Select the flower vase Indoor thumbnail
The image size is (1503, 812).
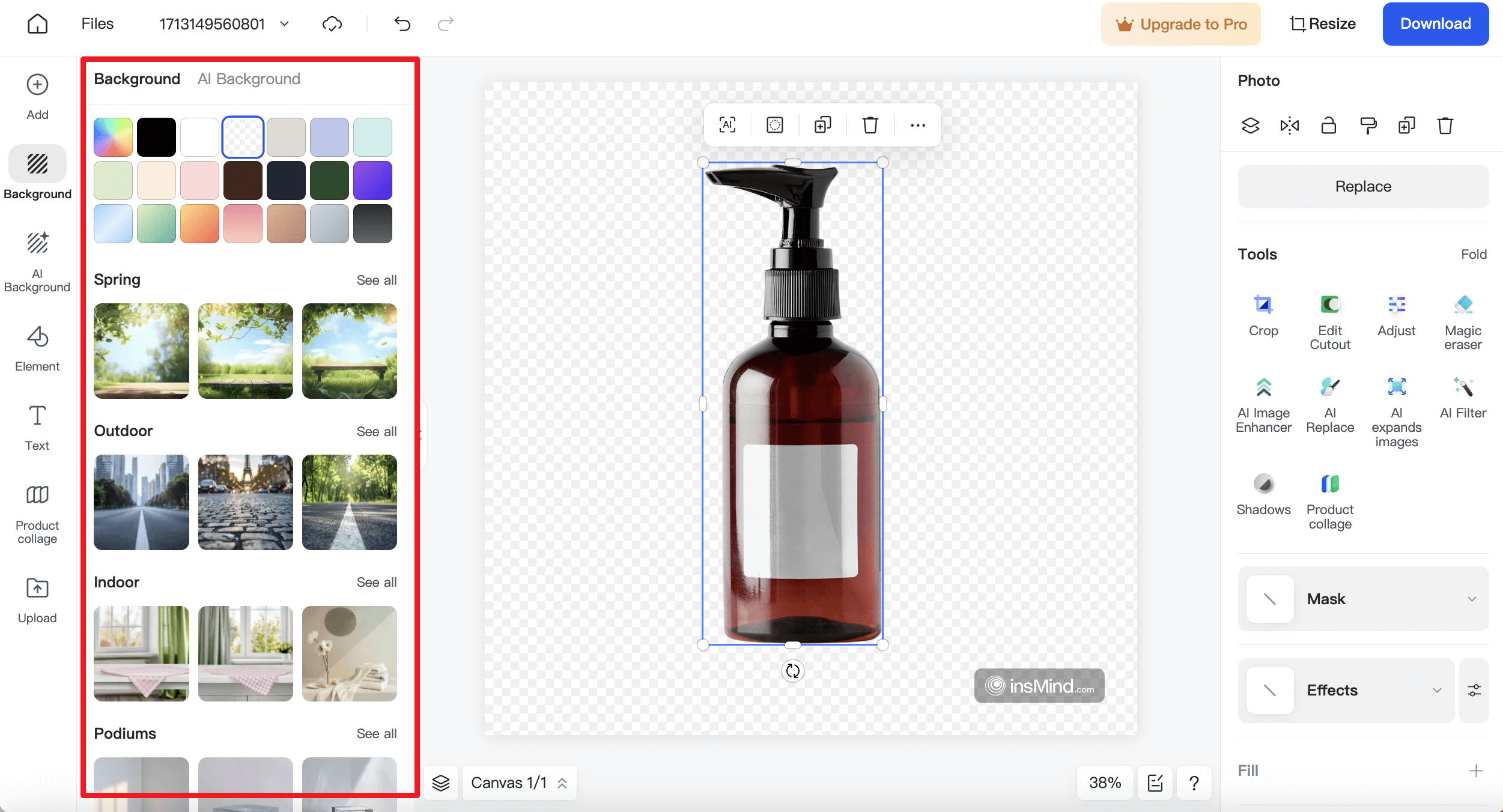point(350,653)
